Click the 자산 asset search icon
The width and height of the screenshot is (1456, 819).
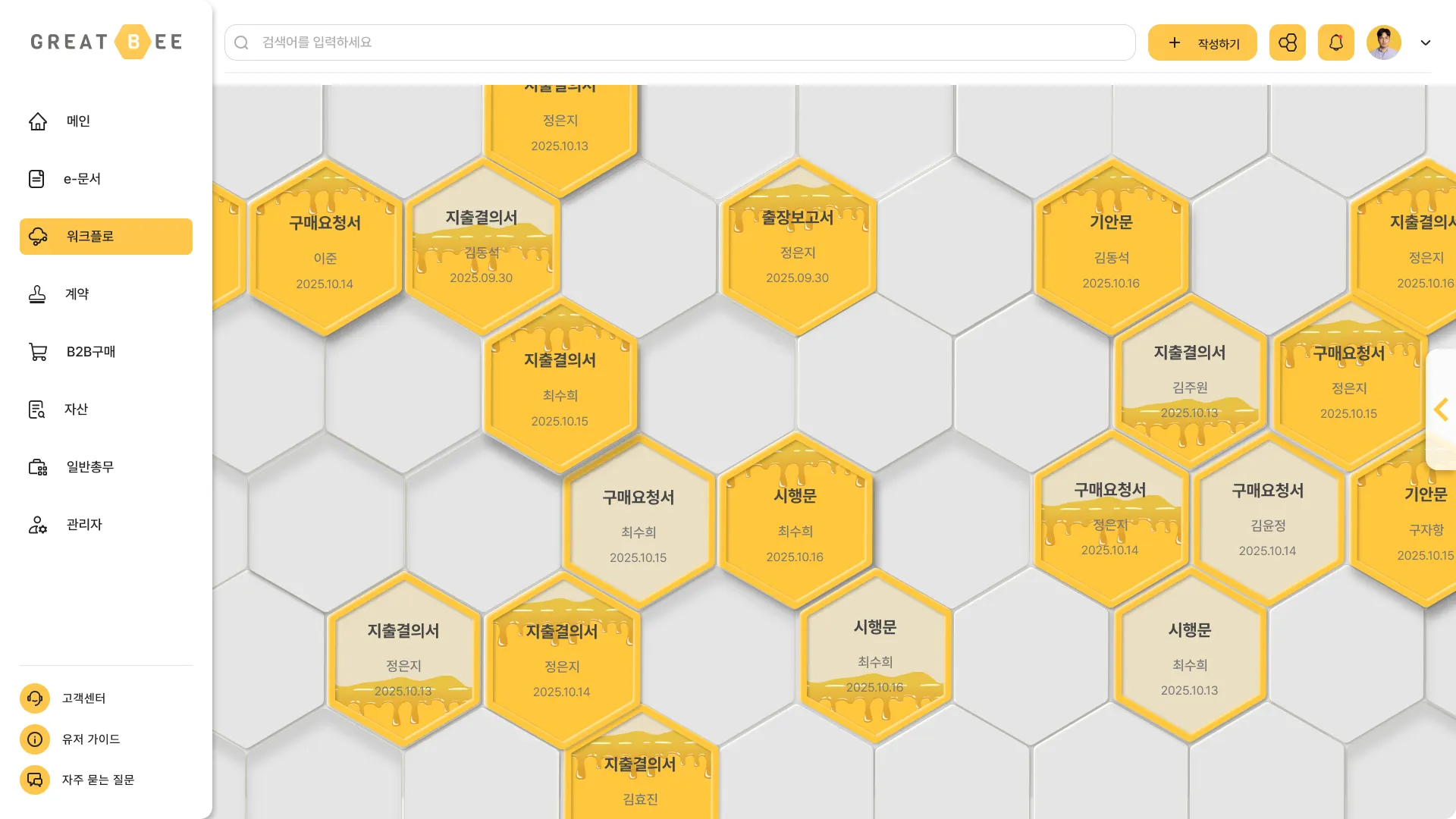(37, 409)
